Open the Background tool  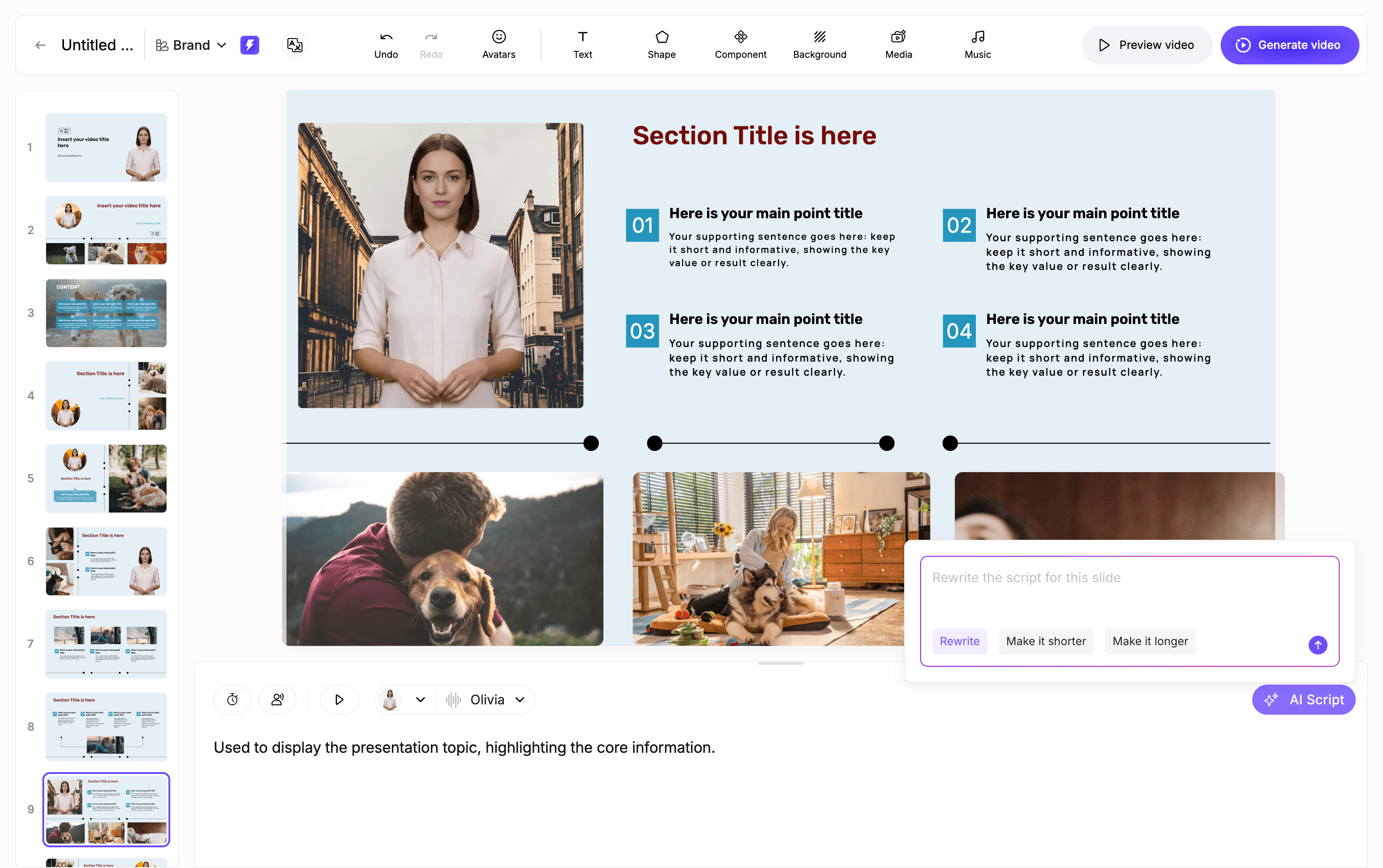coord(819,45)
